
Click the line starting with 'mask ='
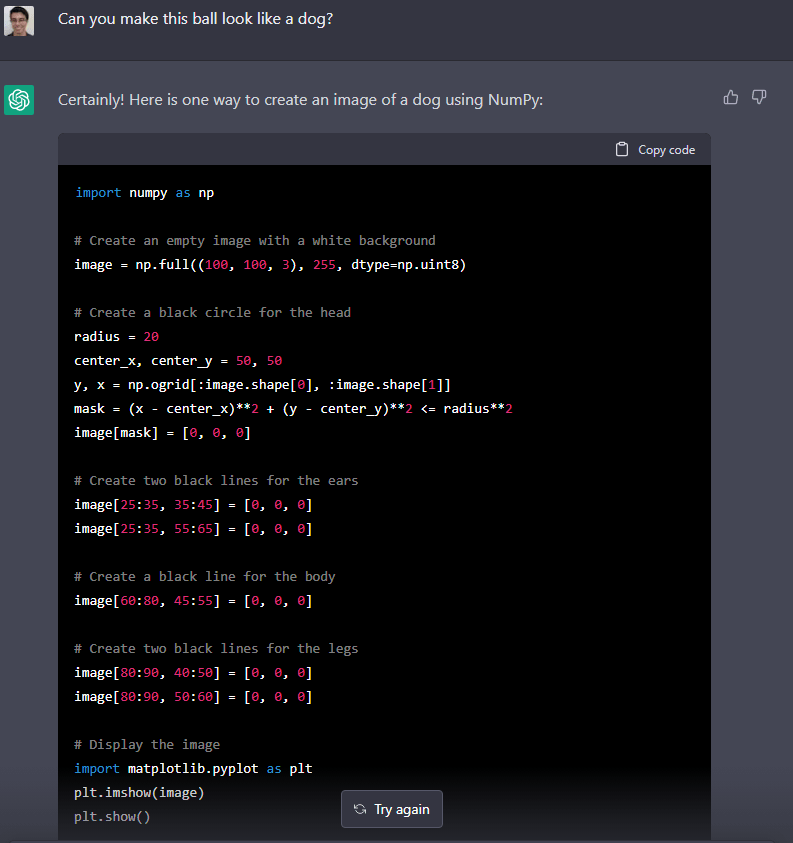[293, 409]
